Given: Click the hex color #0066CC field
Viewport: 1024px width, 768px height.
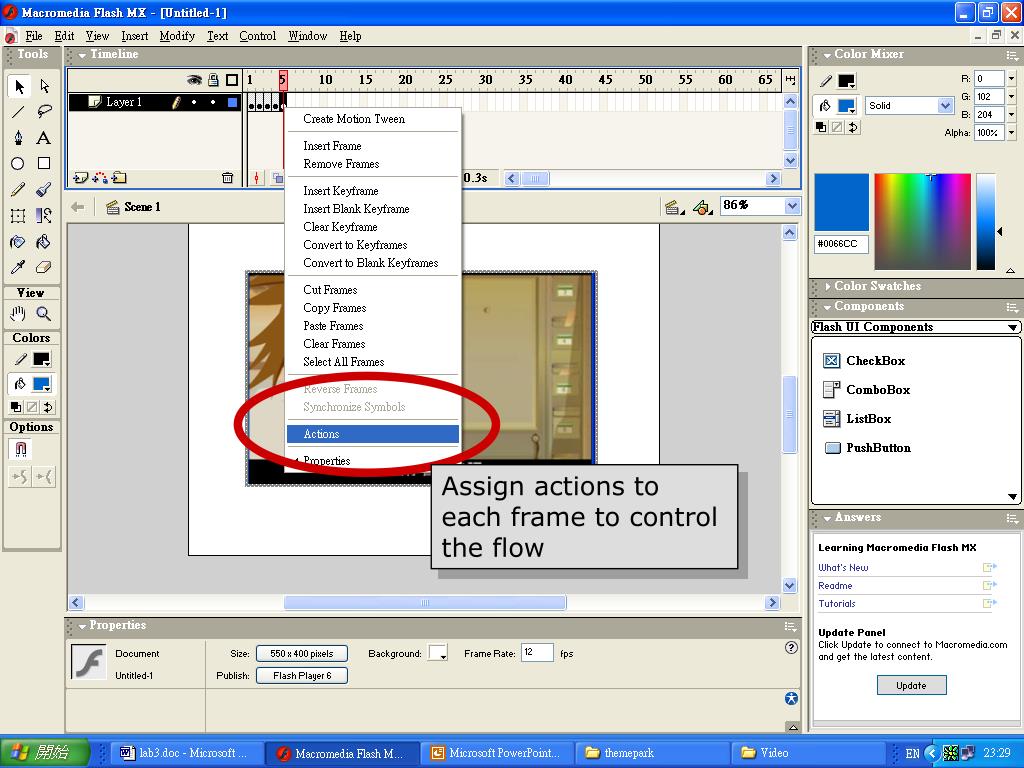Looking at the screenshot, I should point(841,244).
